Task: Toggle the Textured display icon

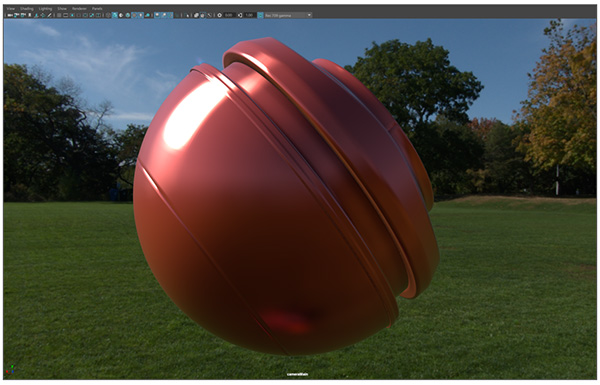Action: (x=134, y=15)
